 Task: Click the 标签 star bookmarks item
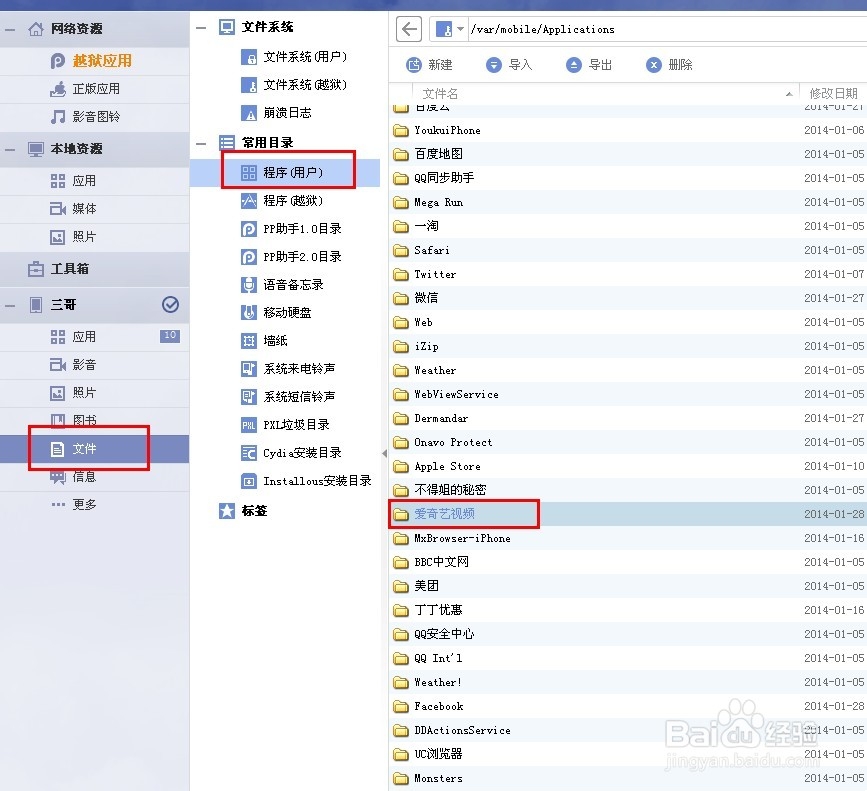pyautogui.click(x=243, y=511)
